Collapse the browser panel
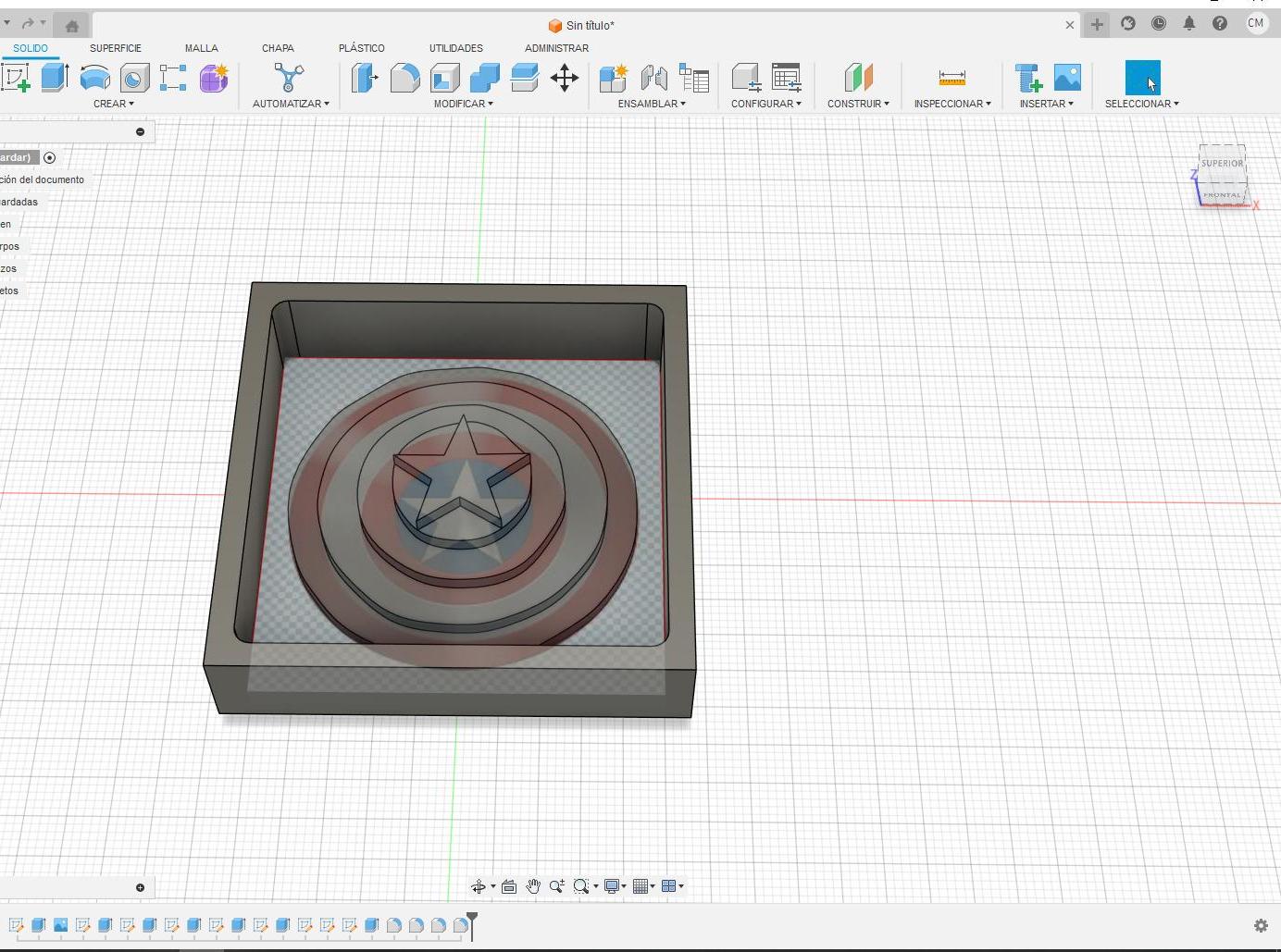 point(140,131)
